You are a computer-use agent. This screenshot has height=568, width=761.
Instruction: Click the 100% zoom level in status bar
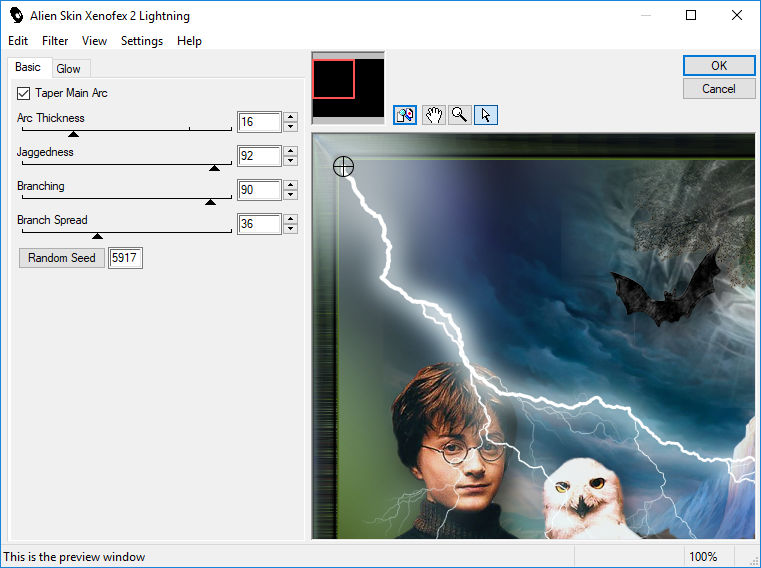703,556
